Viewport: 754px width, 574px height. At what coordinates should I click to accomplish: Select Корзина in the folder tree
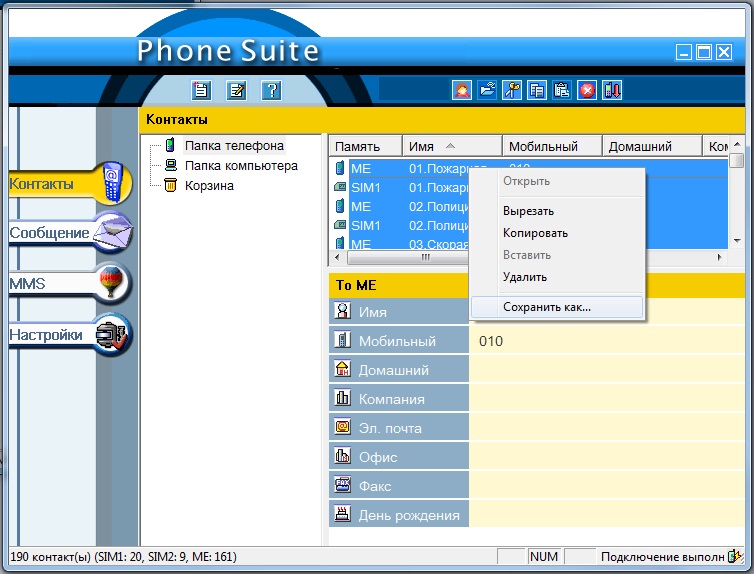pyautogui.click(x=209, y=185)
